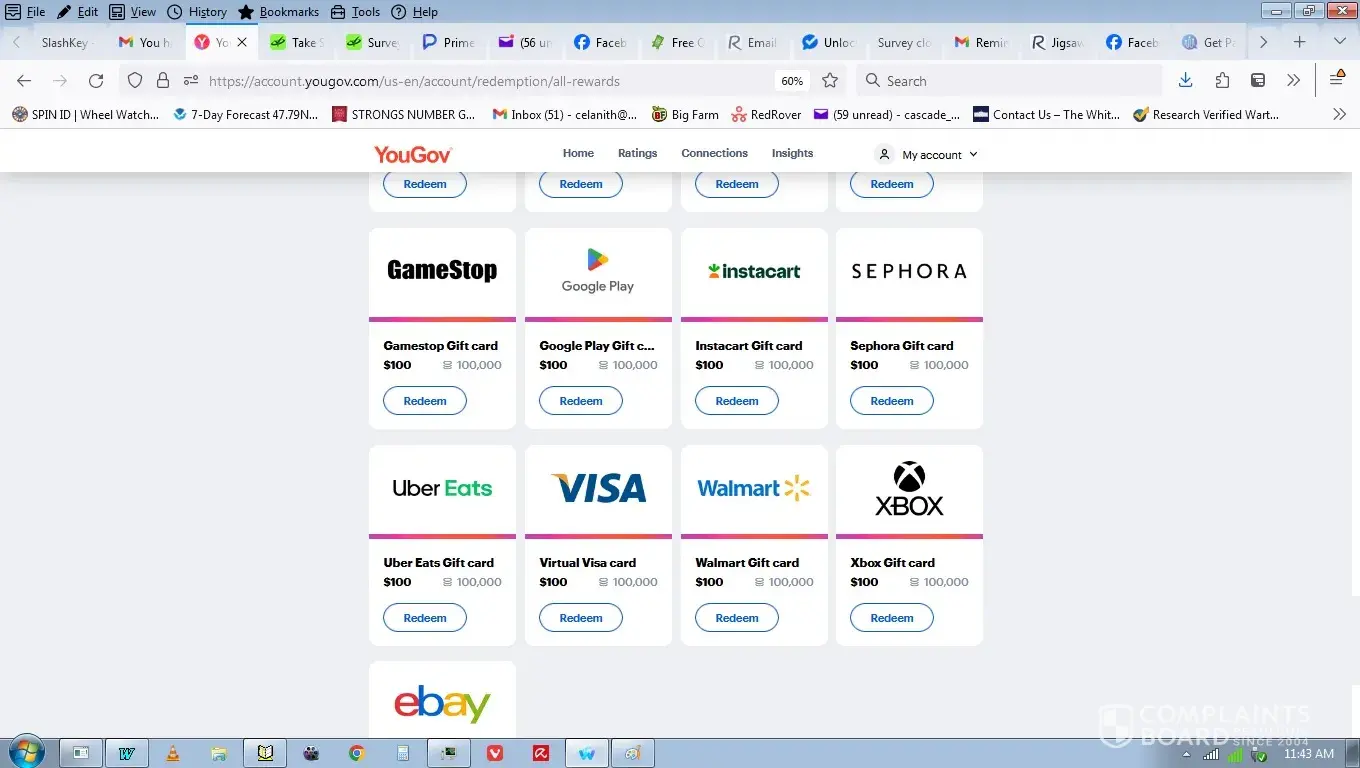Open the Edit menu

[78, 12]
